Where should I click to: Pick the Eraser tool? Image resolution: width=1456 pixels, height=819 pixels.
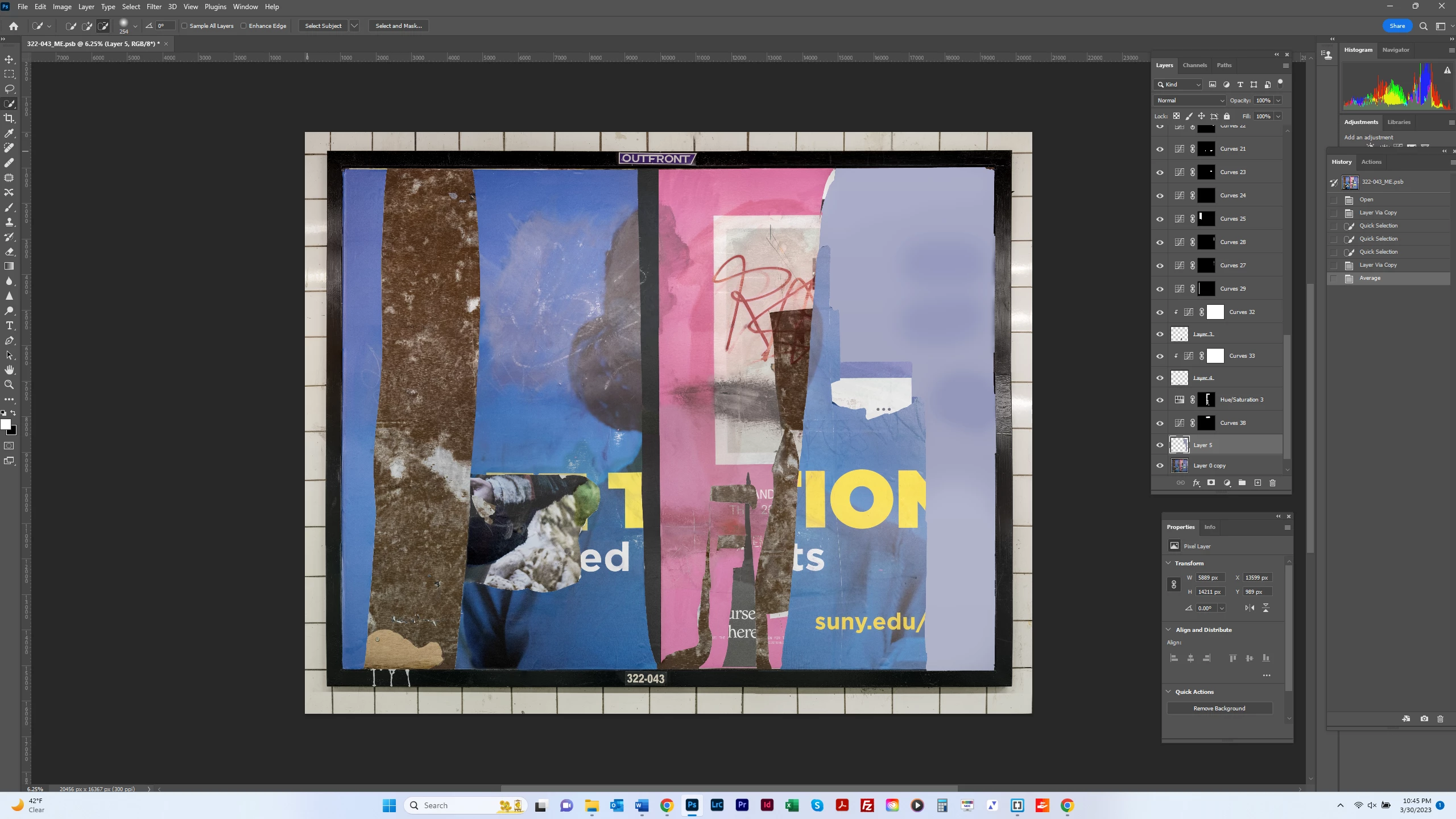[9, 252]
